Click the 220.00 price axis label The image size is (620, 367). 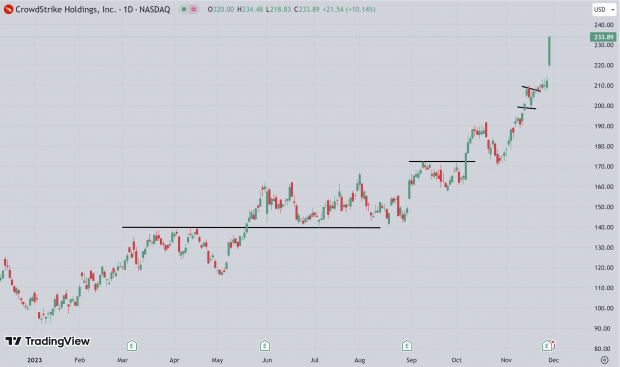tap(604, 65)
